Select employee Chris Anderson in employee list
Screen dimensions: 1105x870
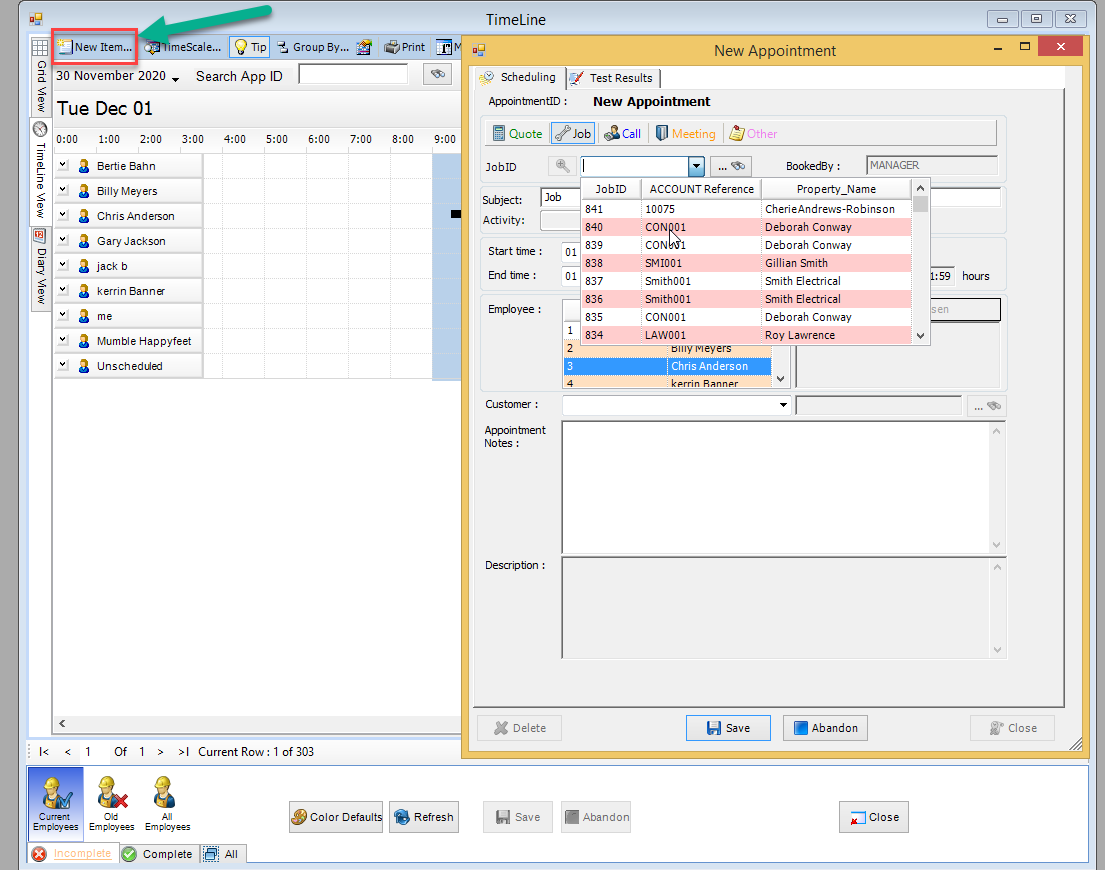click(667, 366)
